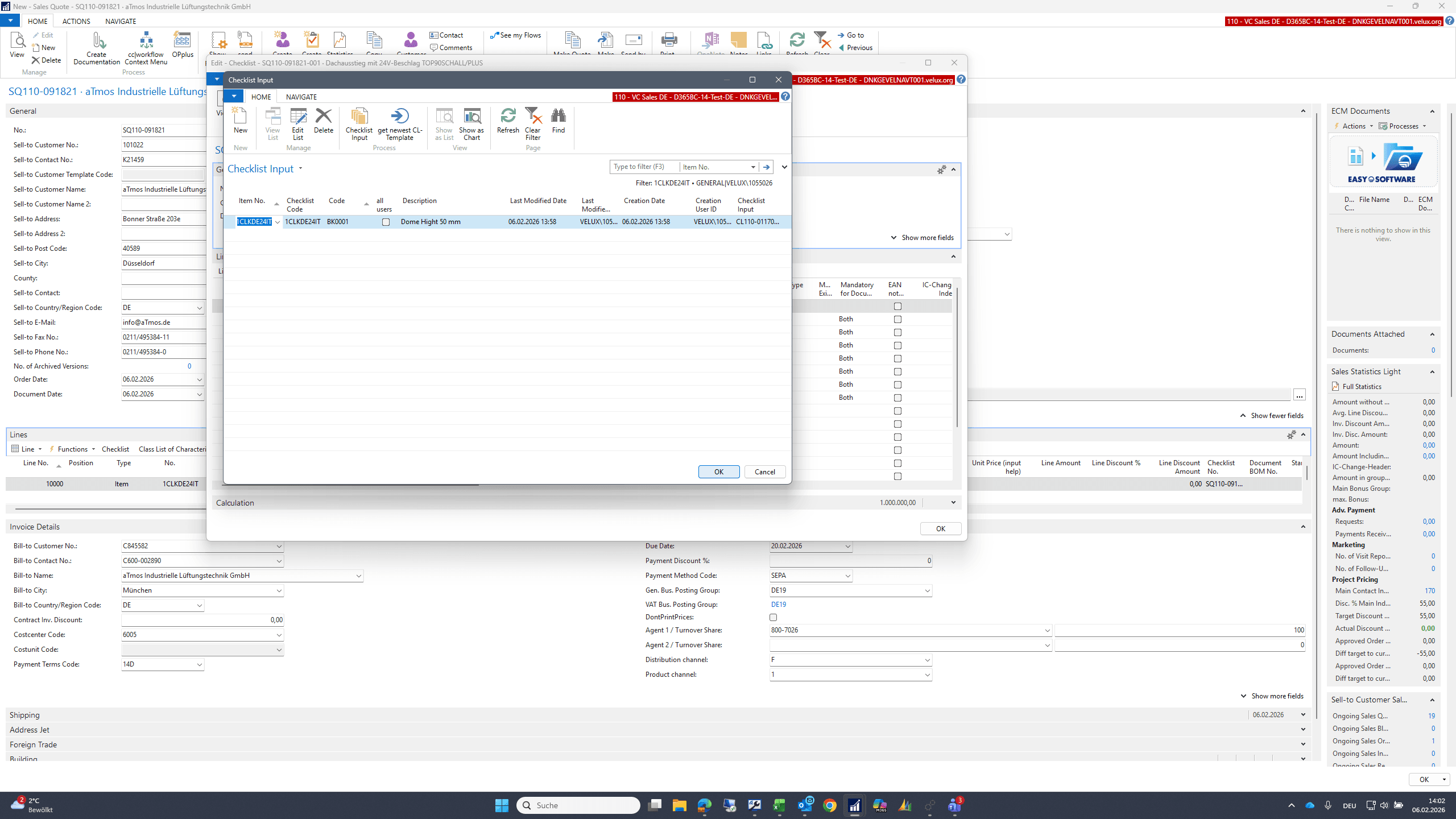
Task: Expand Shipping section
Action: coord(1303,715)
